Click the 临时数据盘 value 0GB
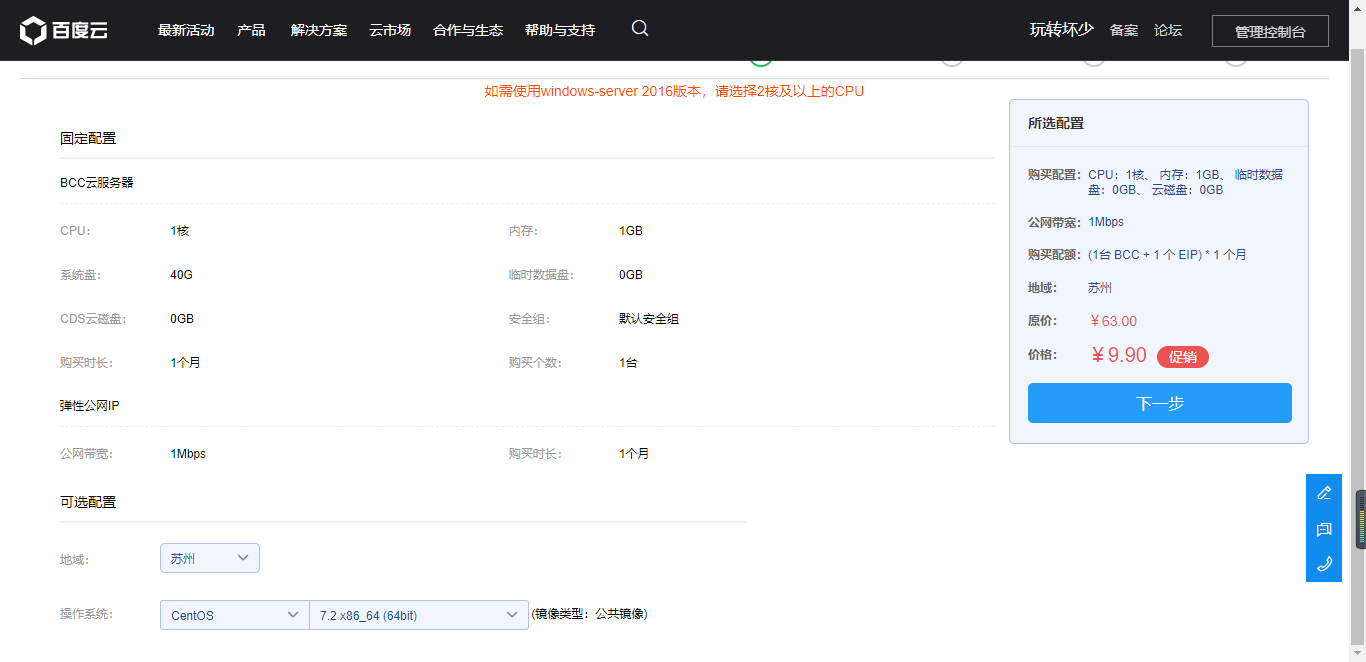This screenshot has height=662, width=1366. [631, 275]
